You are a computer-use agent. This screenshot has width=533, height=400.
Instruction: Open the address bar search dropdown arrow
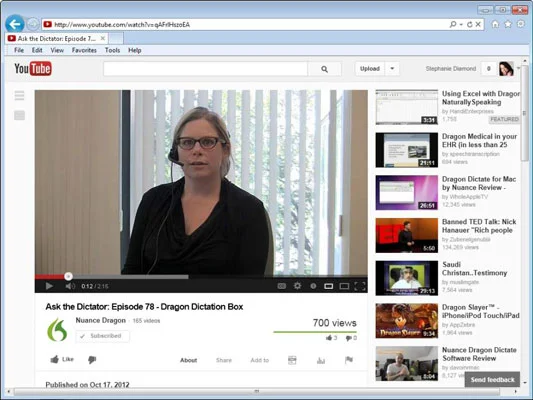coord(461,24)
